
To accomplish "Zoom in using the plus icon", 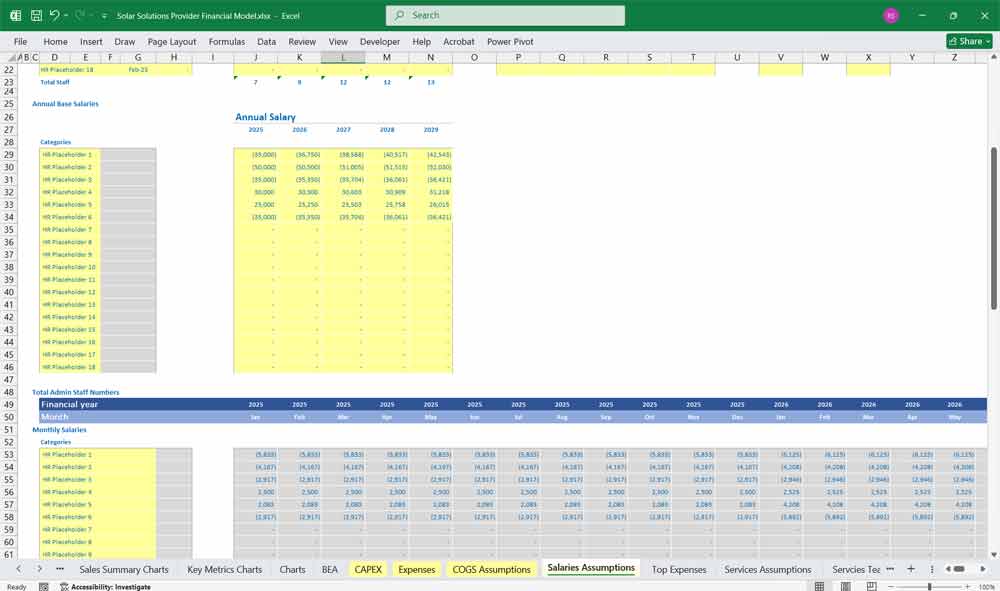I will pos(968,586).
